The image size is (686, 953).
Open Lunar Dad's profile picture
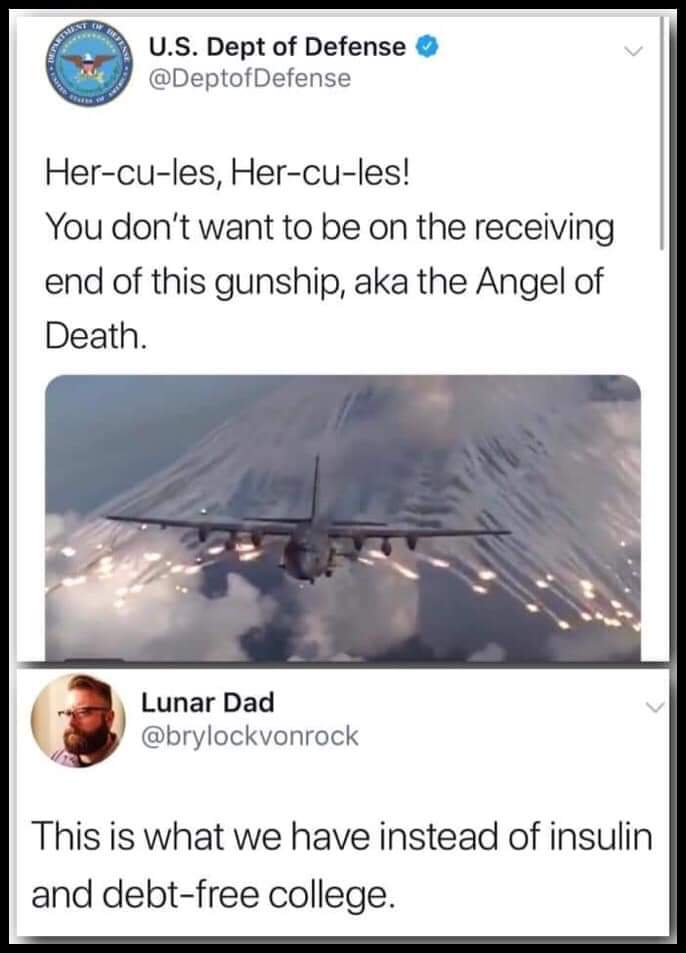point(78,721)
